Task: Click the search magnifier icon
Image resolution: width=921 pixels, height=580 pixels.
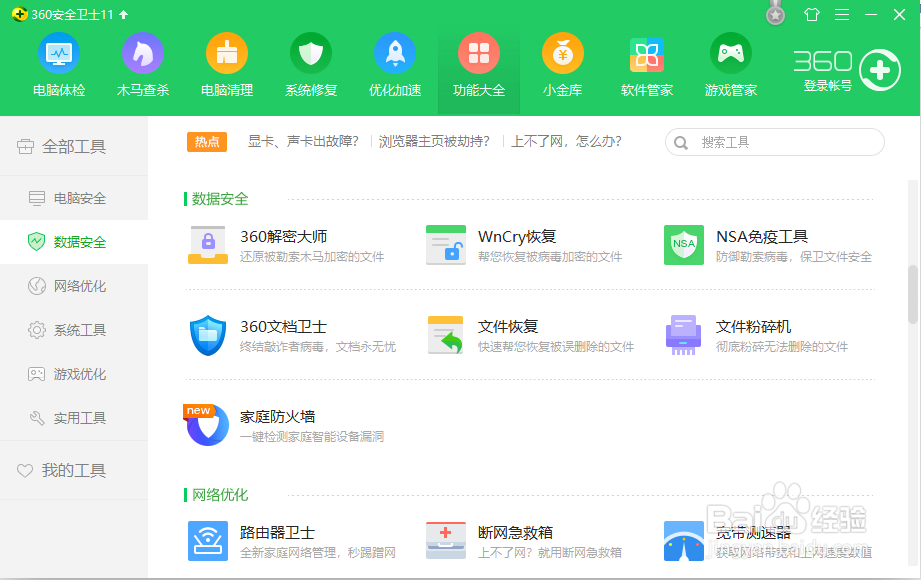Action: (x=681, y=143)
